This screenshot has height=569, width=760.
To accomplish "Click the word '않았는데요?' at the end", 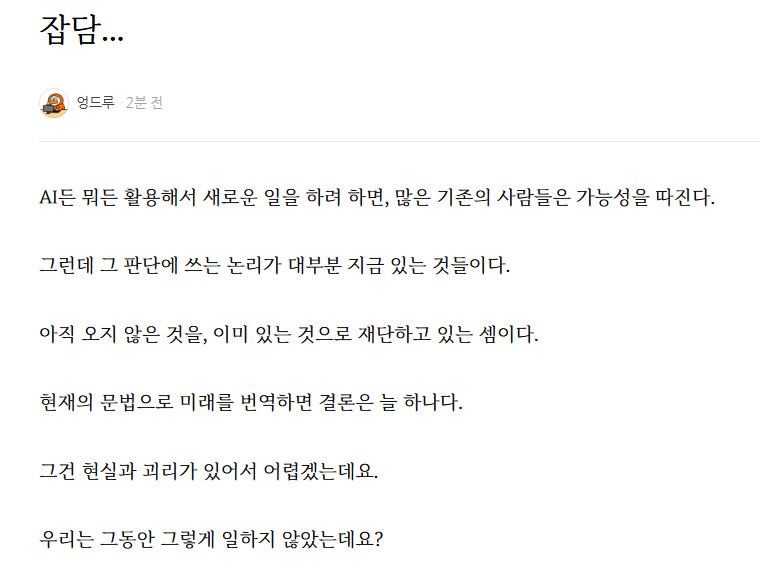I will [x=334, y=539].
